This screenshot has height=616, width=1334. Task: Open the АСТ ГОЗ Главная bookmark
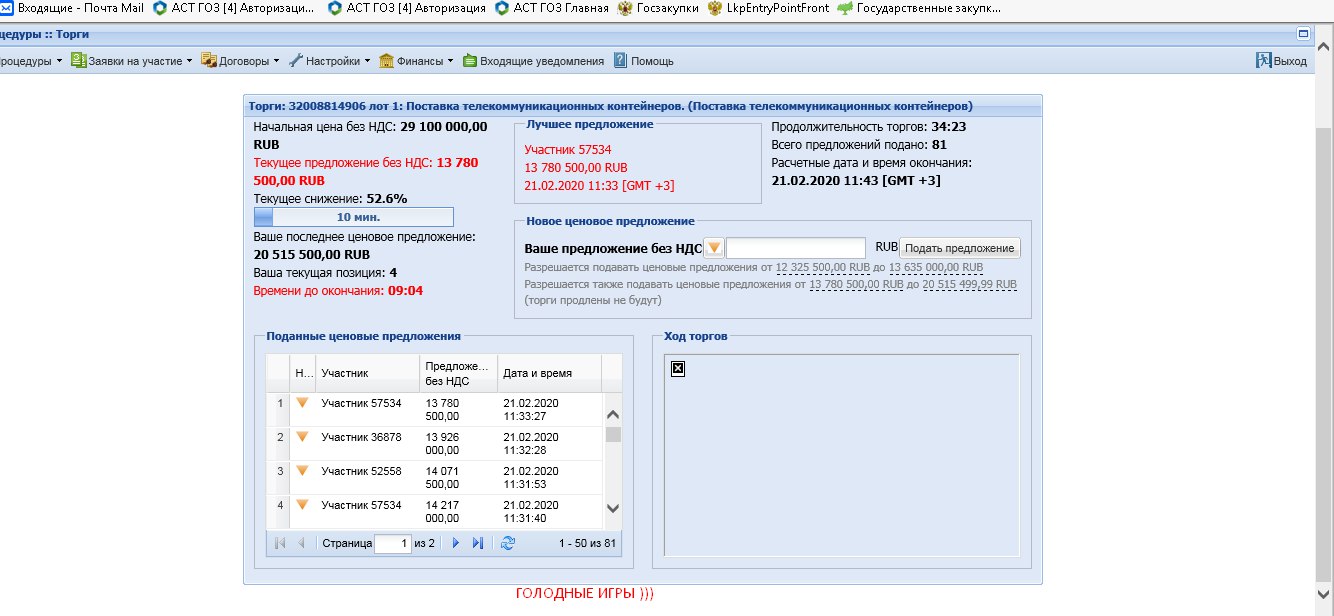[553, 9]
